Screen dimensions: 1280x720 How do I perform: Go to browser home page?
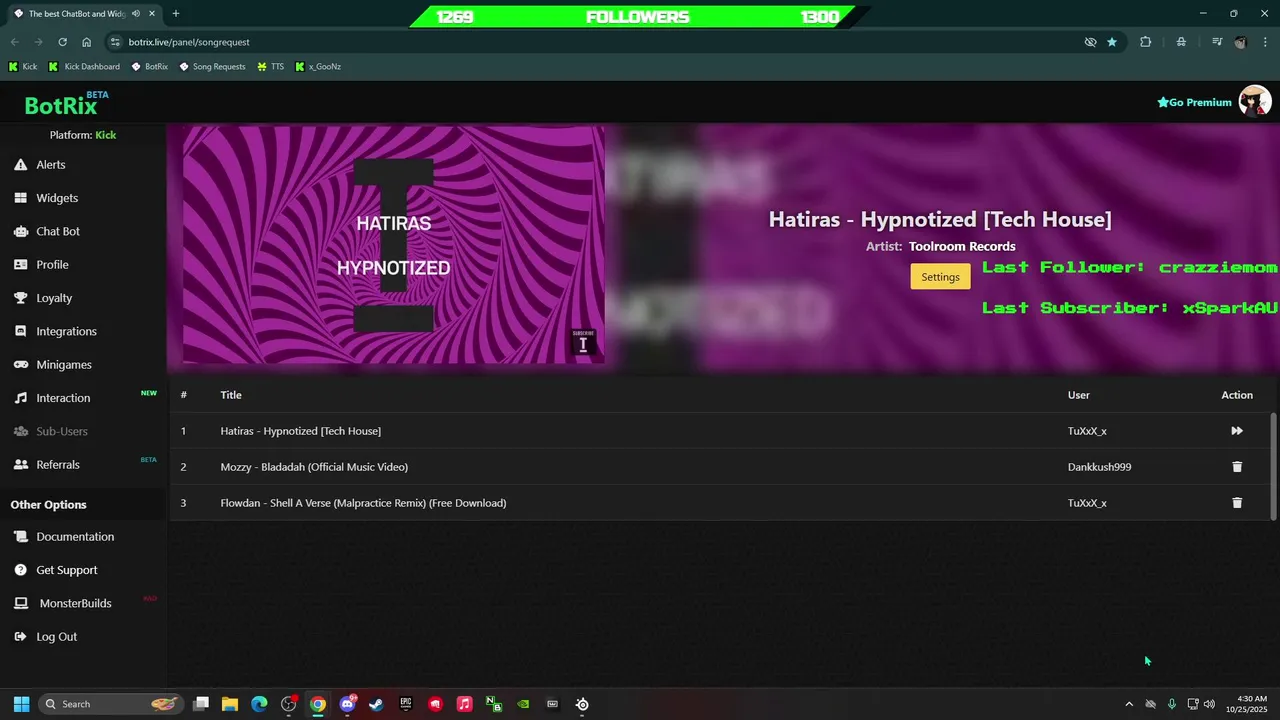(86, 42)
